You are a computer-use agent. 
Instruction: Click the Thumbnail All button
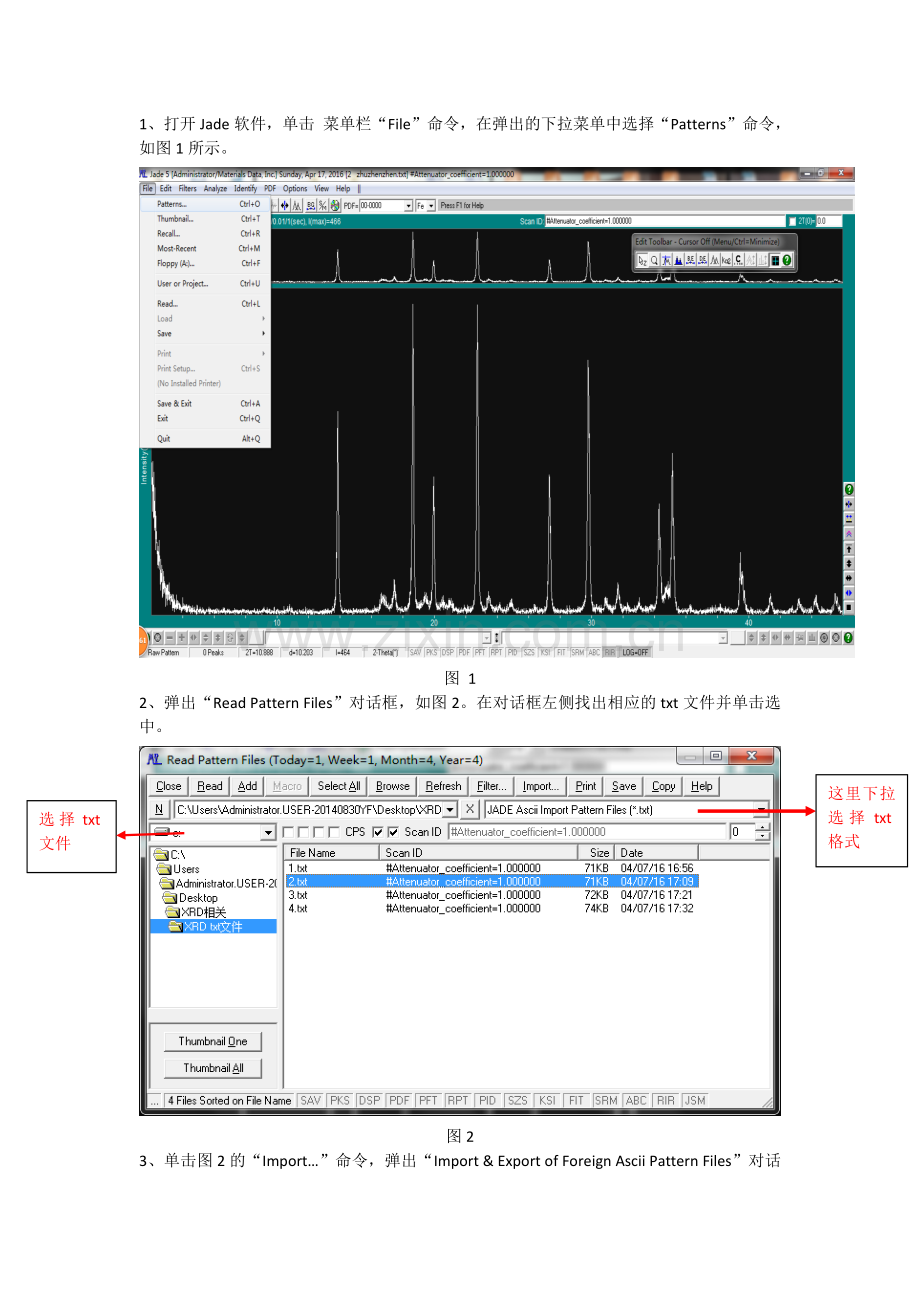212,1067
